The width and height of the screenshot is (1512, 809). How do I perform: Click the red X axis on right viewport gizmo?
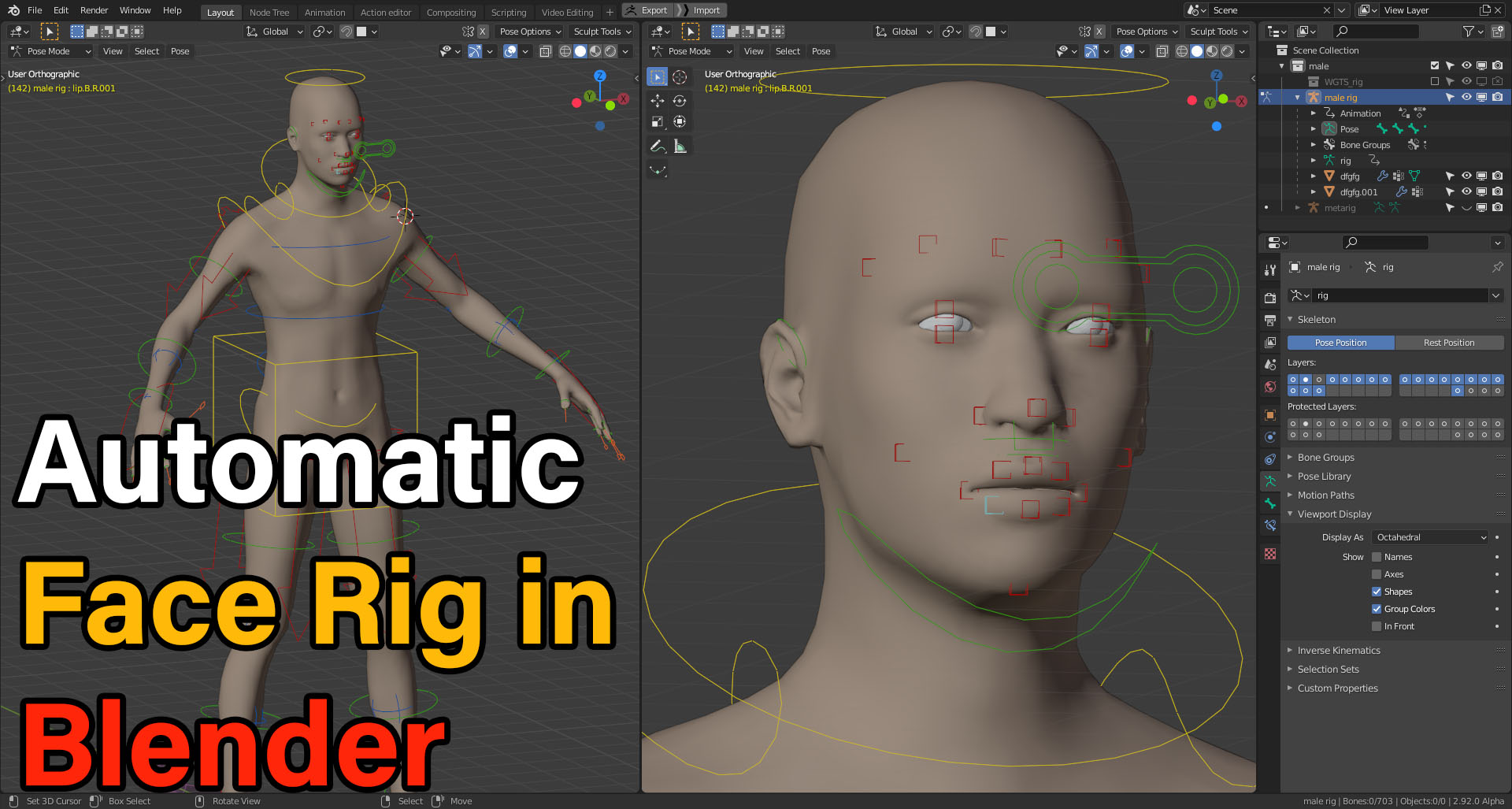tap(1241, 101)
